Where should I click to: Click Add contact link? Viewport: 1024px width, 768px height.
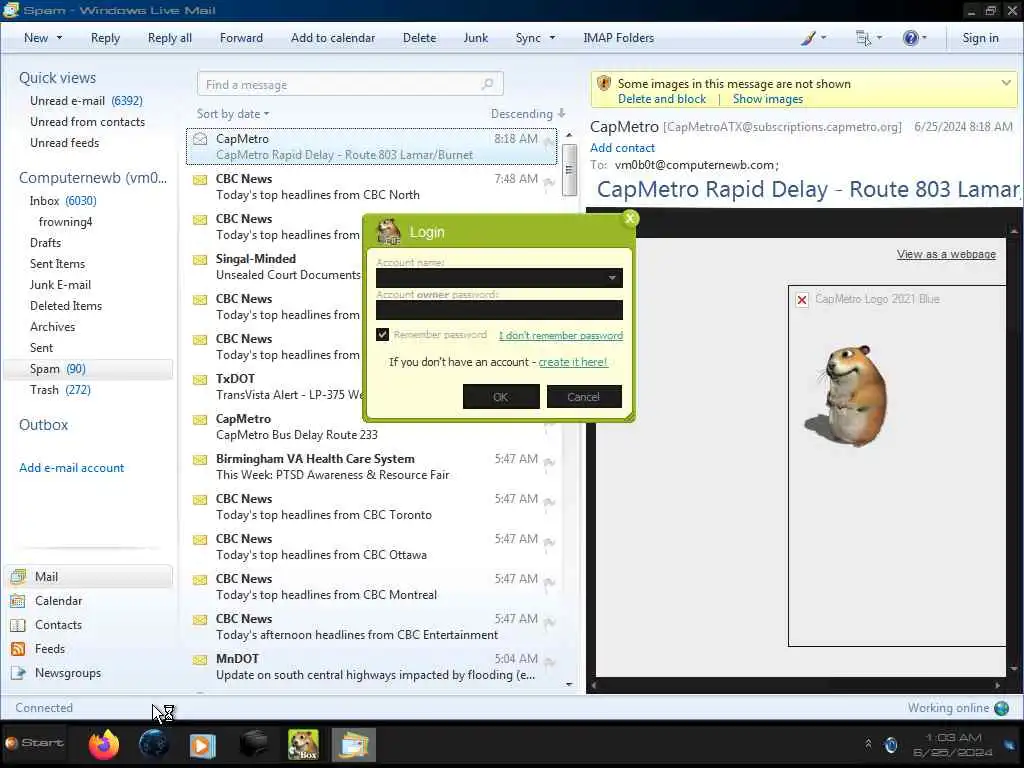pyautogui.click(x=622, y=148)
